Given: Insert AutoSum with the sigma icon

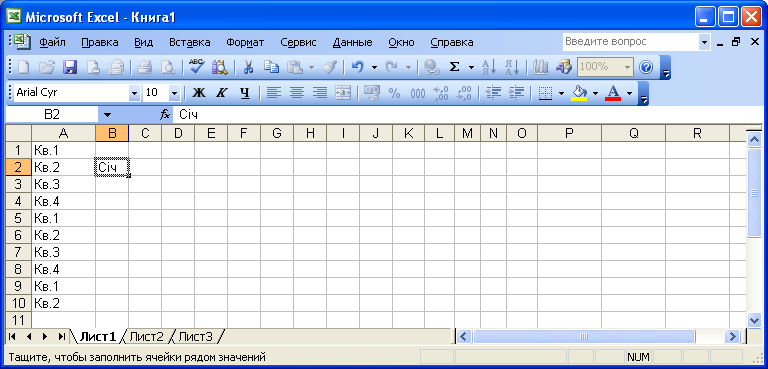Looking at the screenshot, I should click(455, 67).
